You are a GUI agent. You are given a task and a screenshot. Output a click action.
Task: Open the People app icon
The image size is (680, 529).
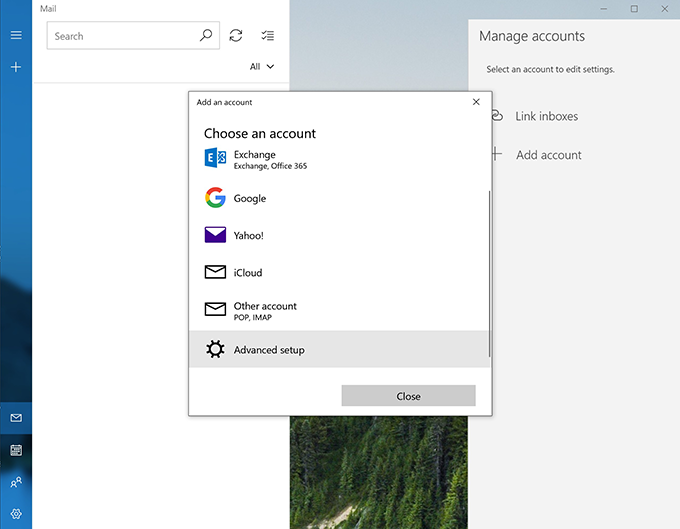16,482
